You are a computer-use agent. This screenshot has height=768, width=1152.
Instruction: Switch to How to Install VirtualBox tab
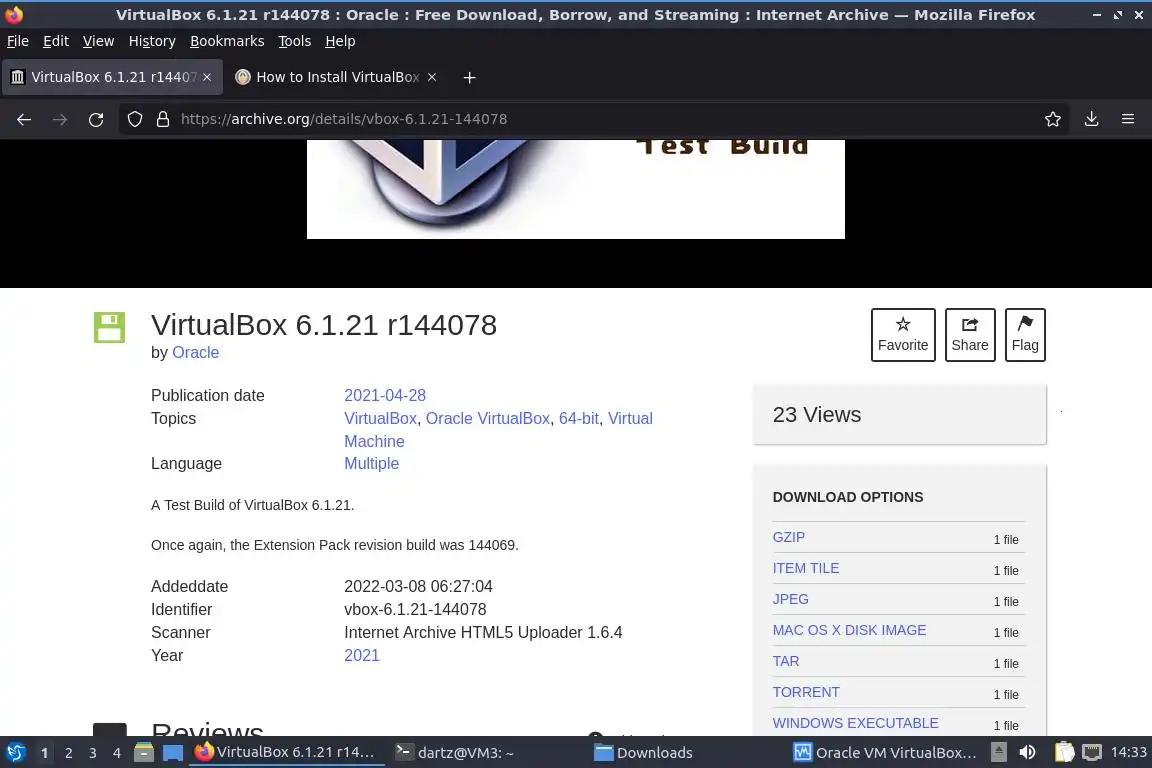(x=337, y=77)
